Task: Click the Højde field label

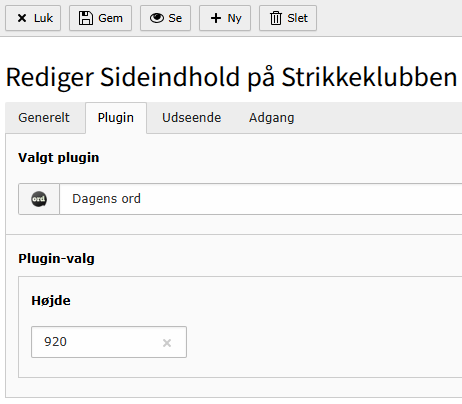Action: pyautogui.click(x=51, y=301)
